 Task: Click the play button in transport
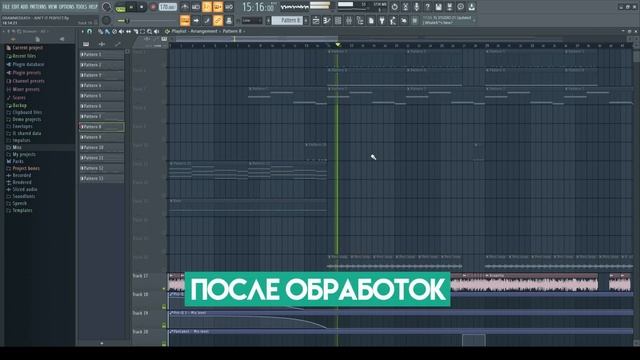(131, 7)
